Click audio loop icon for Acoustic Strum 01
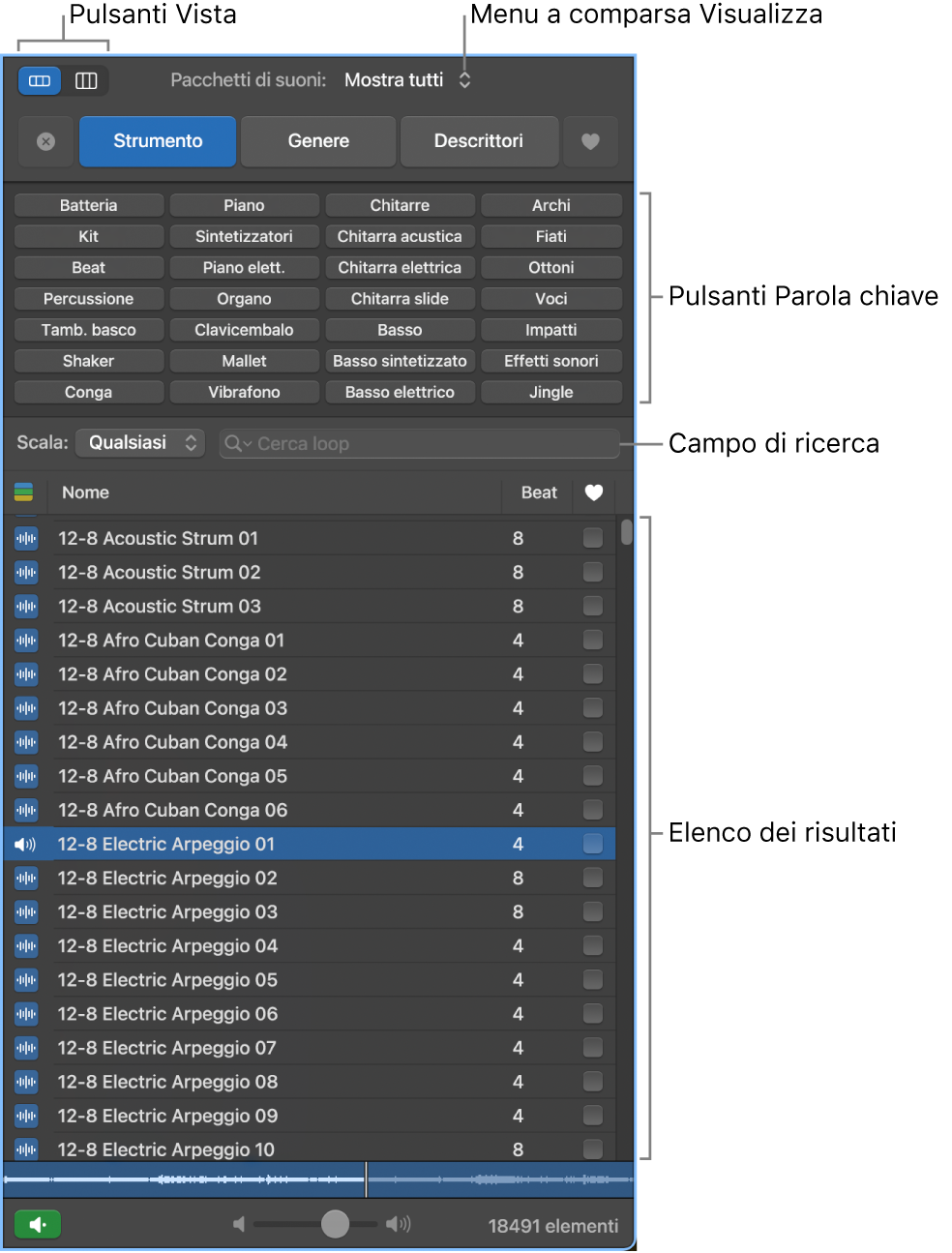952x1253 pixels. tap(26, 538)
